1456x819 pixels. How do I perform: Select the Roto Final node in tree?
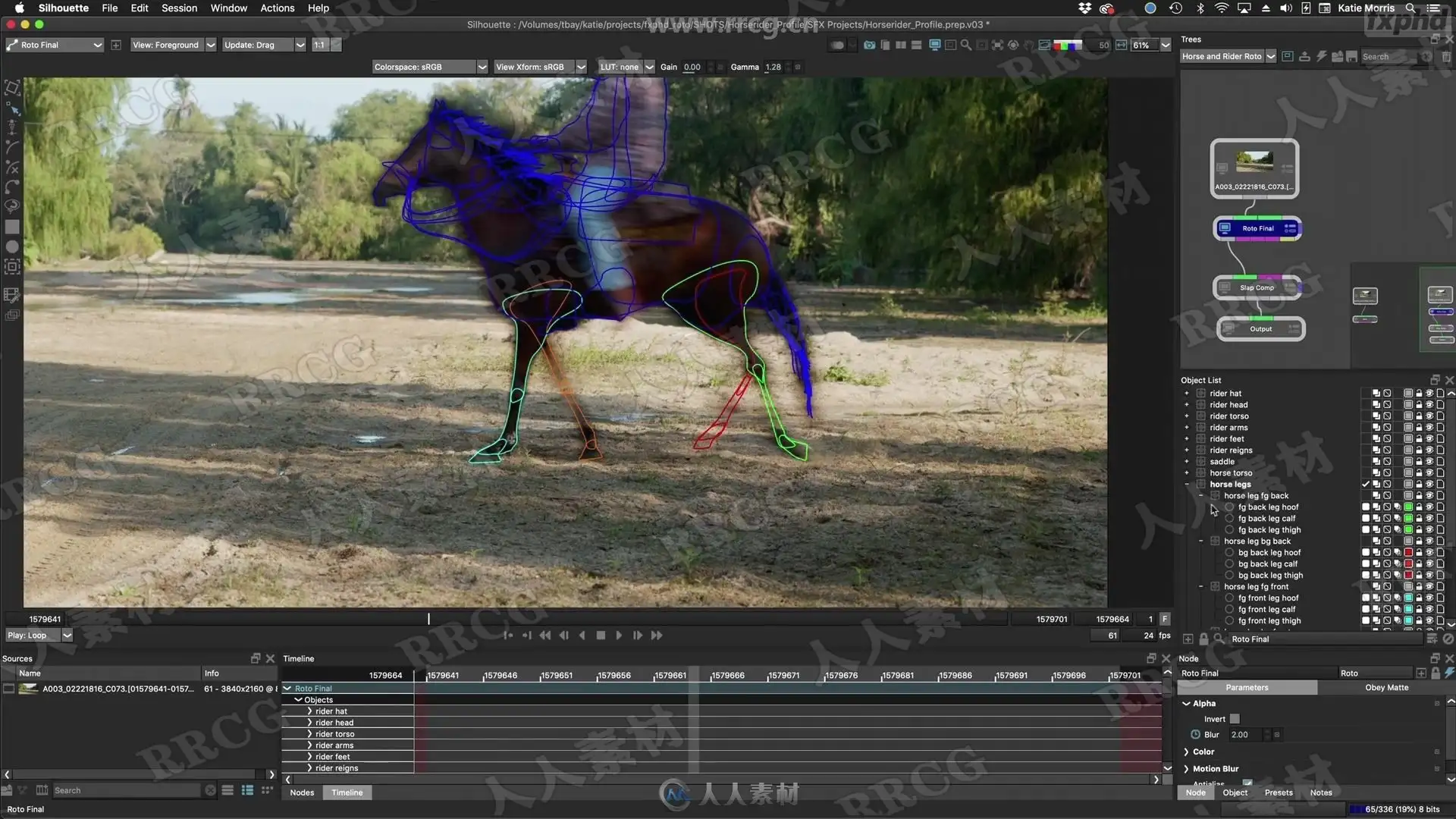(x=1257, y=228)
